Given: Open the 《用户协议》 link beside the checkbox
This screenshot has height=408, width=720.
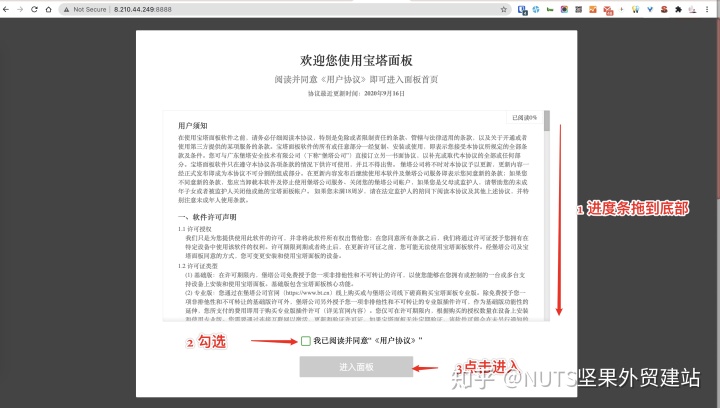Looking at the screenshot, I should (x=395, y=341).
